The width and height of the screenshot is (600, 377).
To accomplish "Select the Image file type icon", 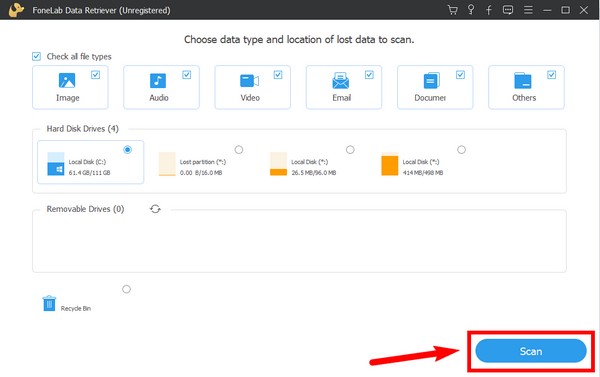I will pos(67,80).
